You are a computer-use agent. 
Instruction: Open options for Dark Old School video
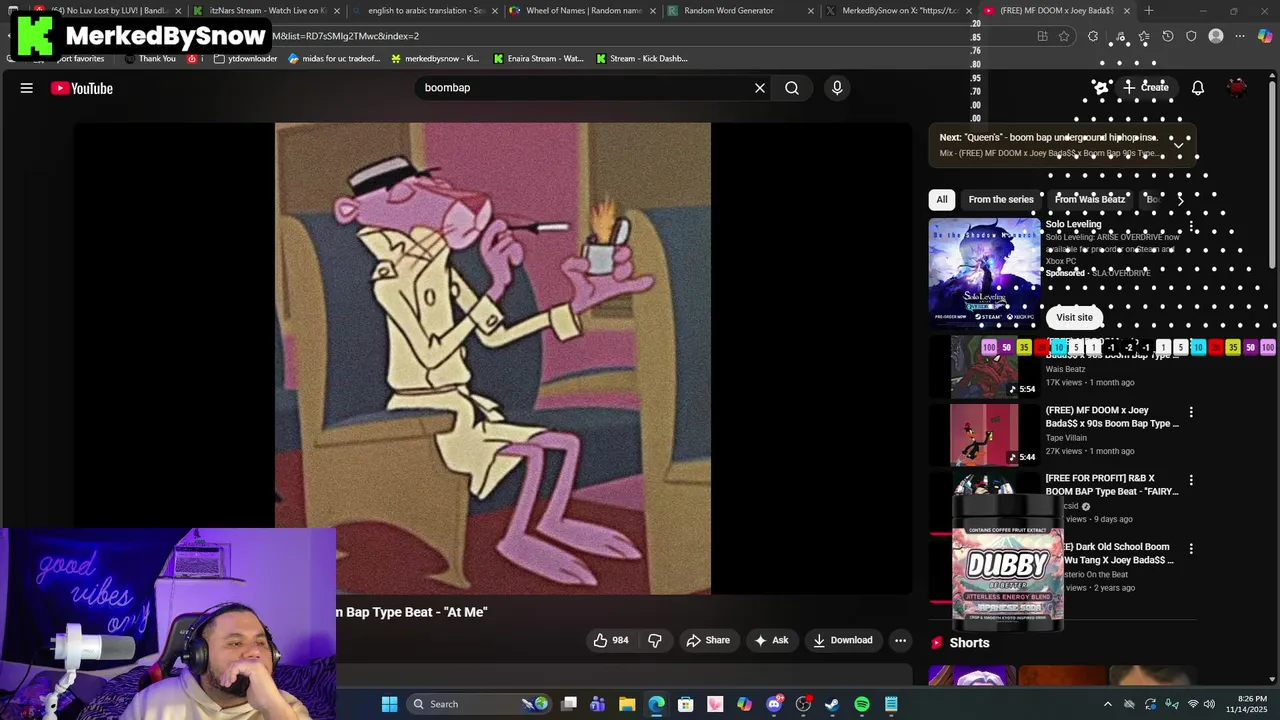point(1190,548)
